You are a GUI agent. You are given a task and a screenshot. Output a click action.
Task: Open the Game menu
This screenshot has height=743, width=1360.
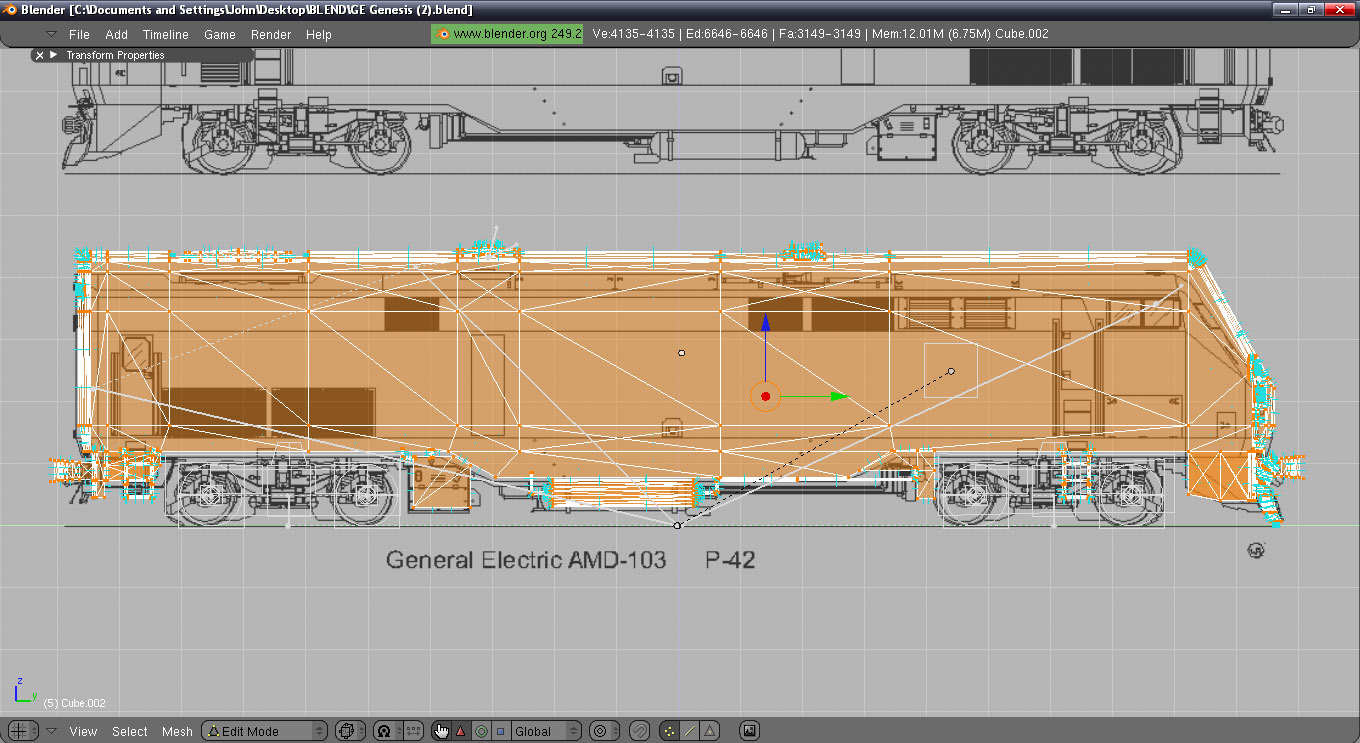tap(220, 34)
